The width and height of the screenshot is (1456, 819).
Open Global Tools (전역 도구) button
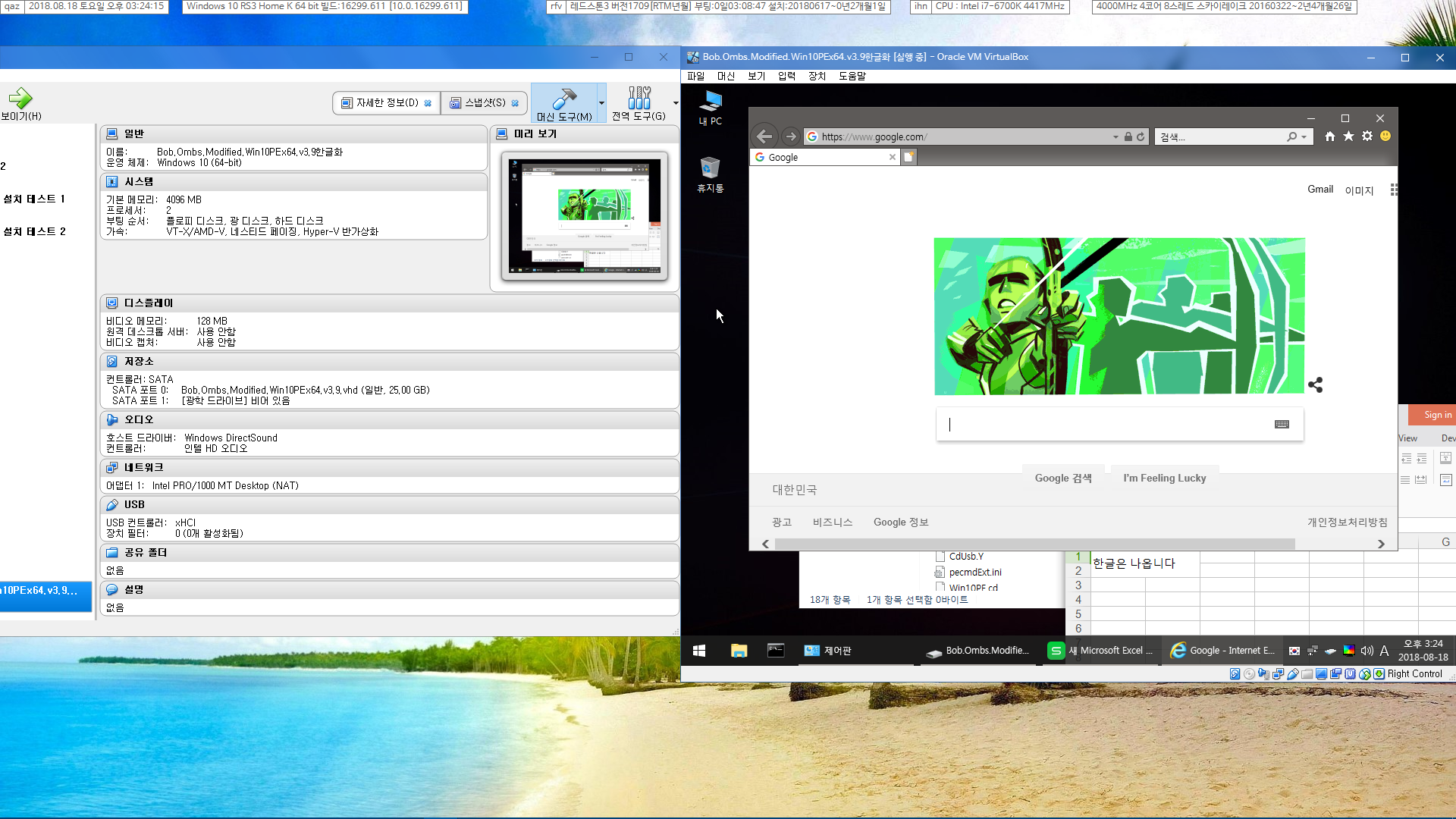pyautogui.click(x=639, y=103)
